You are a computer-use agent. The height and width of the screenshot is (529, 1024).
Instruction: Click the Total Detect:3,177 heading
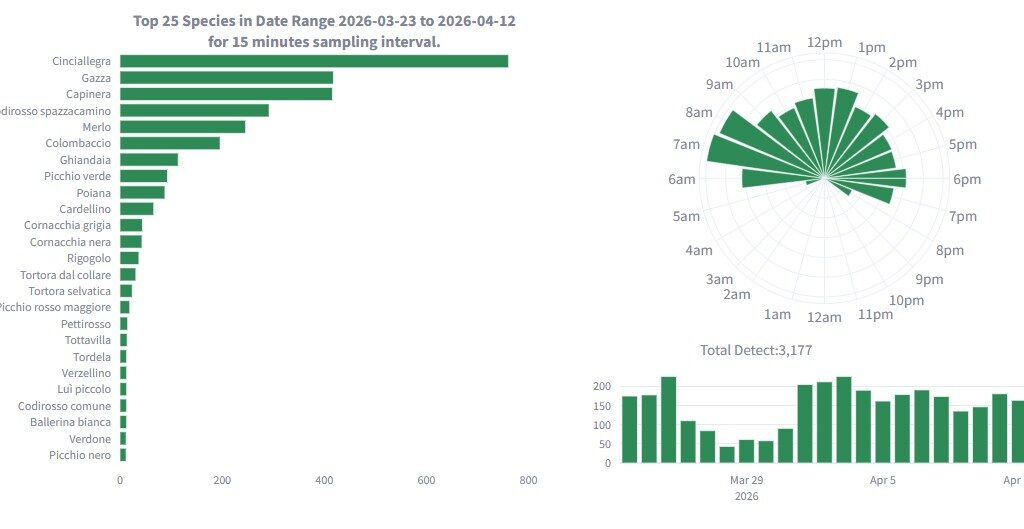point(755,350)
